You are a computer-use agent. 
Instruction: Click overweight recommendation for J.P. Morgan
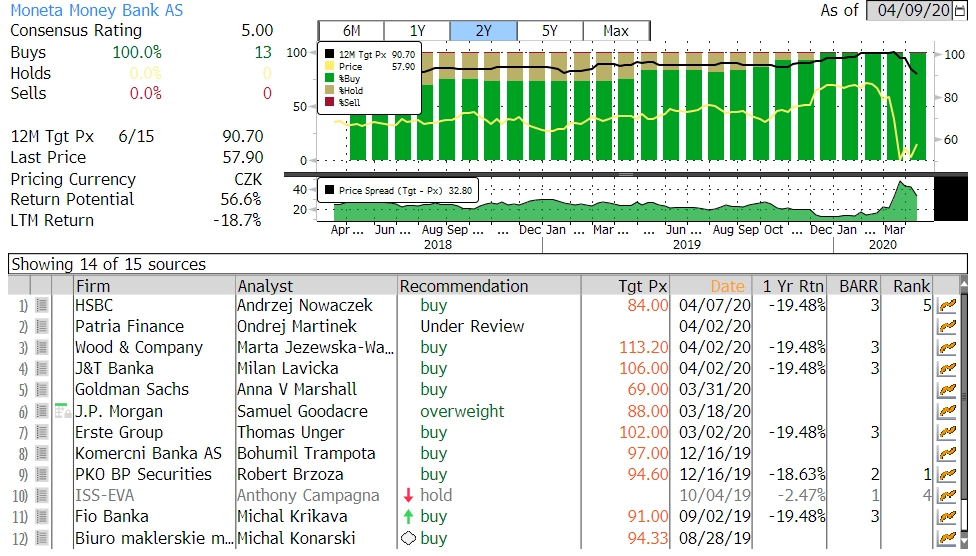coord(462,411)
